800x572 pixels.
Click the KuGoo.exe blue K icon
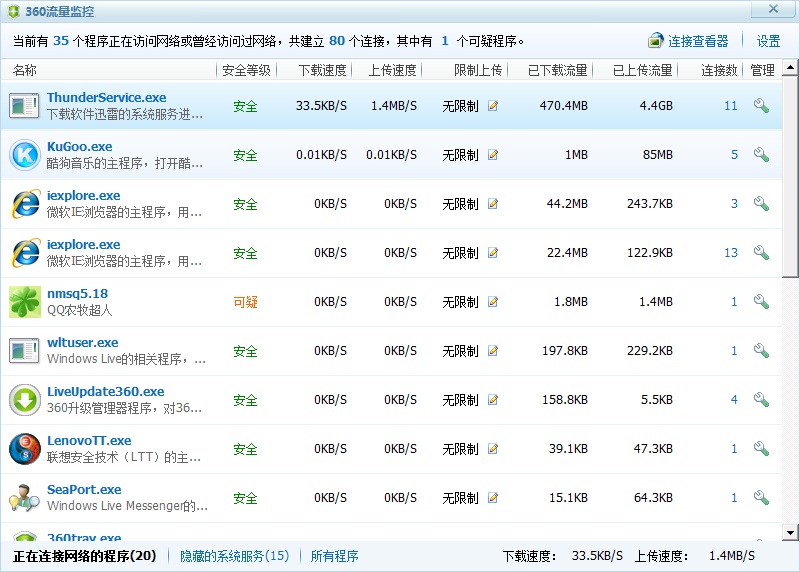point(23,155)
